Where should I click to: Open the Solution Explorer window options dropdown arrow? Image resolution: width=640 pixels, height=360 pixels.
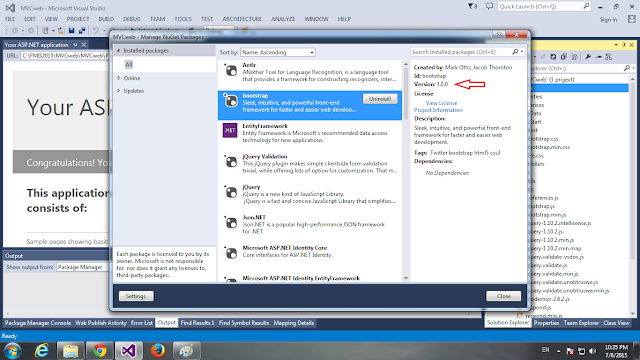tap(616, 45)
